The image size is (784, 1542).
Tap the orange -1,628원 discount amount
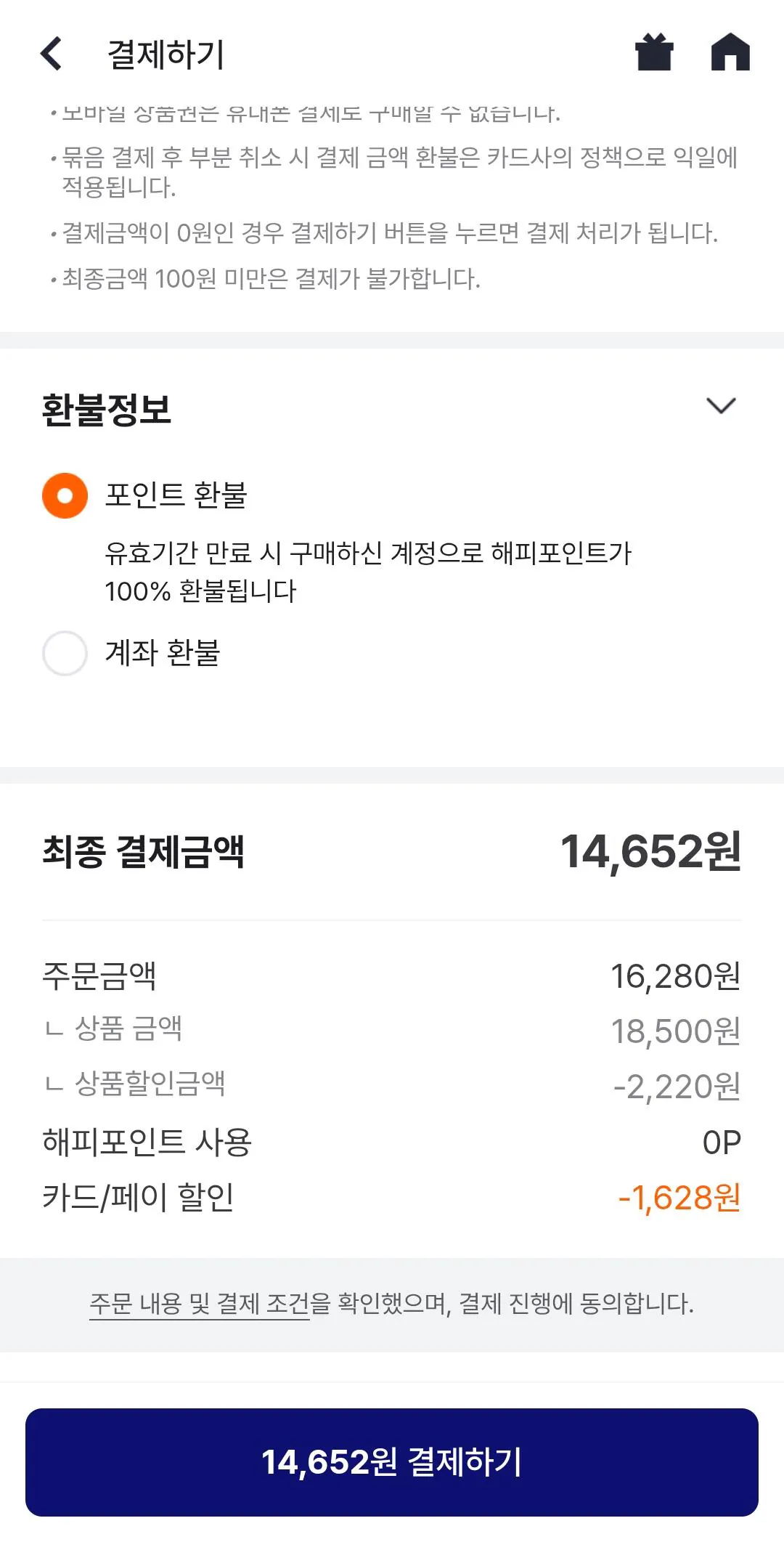(679, 1198)
